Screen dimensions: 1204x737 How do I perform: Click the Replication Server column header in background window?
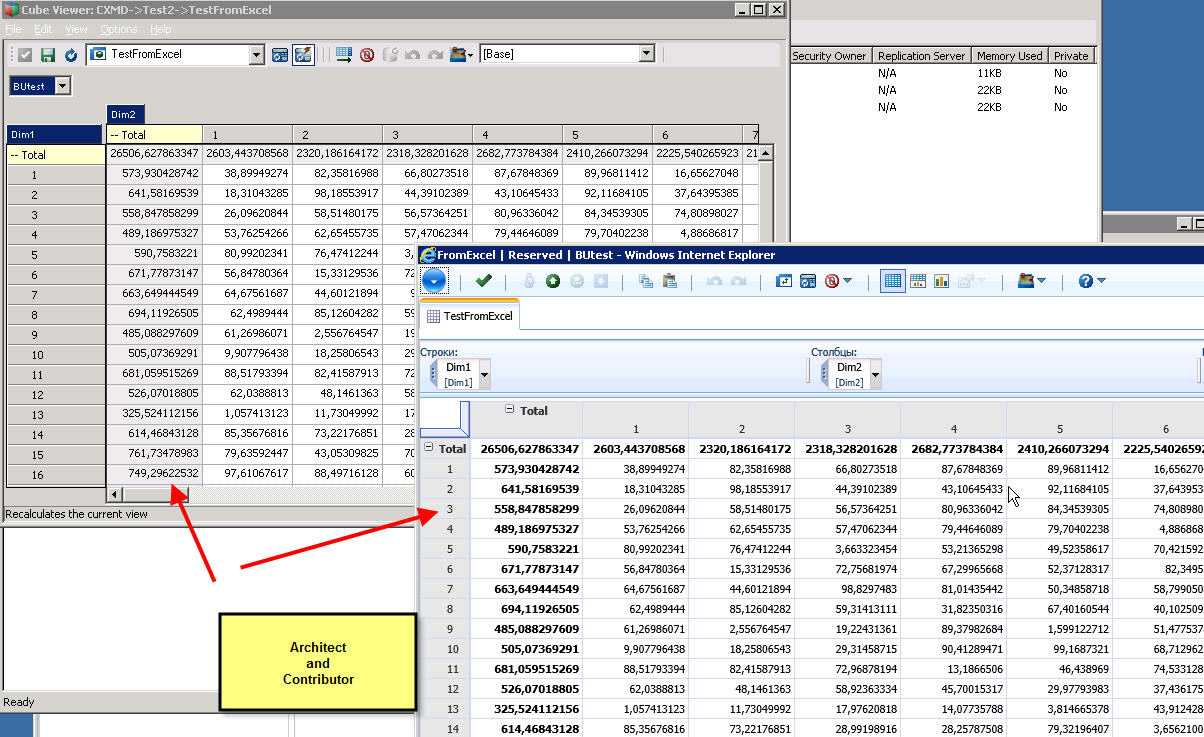click(x=920, y=56)
